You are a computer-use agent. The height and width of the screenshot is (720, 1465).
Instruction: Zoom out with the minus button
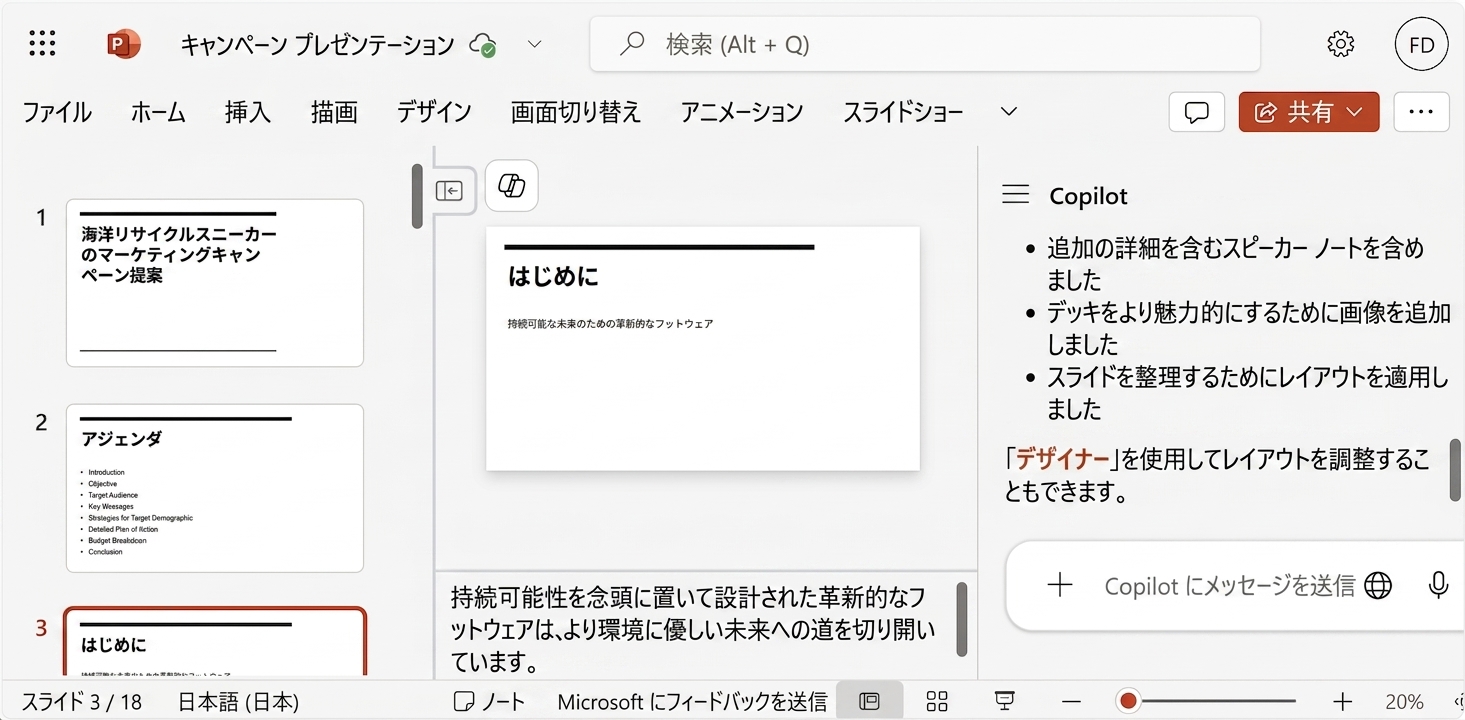coord(1071,701)
